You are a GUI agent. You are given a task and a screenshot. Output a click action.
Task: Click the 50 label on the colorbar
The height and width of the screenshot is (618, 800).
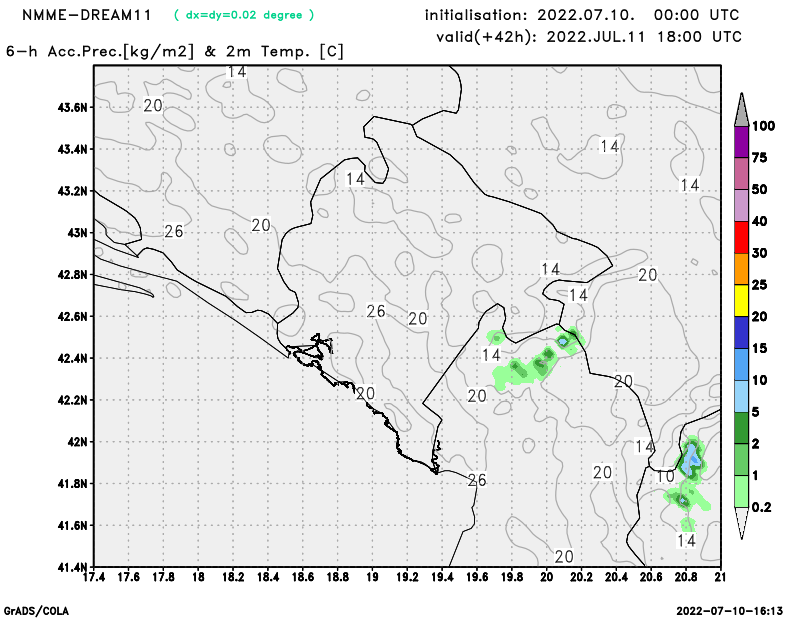(760, 189)
